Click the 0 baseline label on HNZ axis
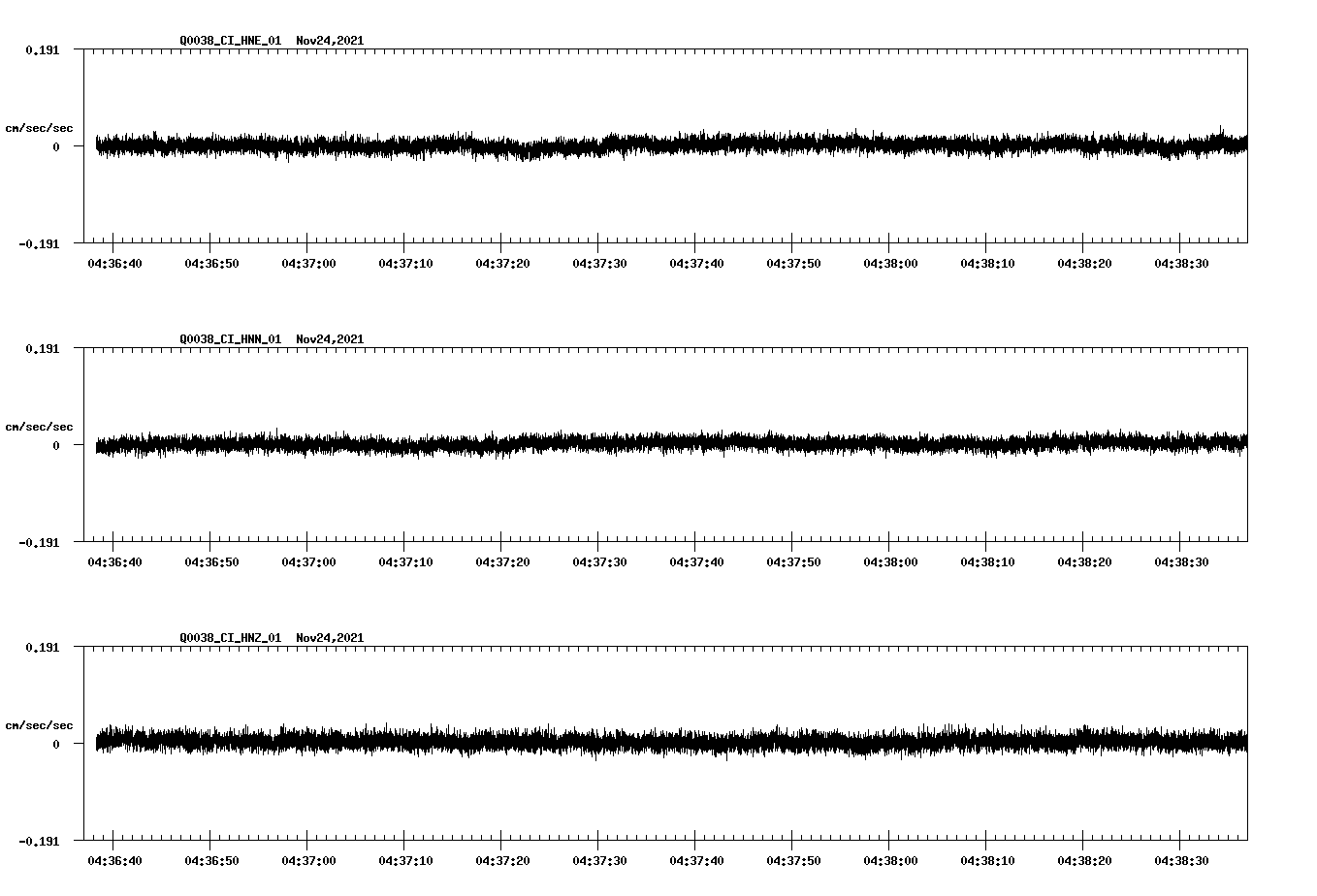 pos(56,745)
